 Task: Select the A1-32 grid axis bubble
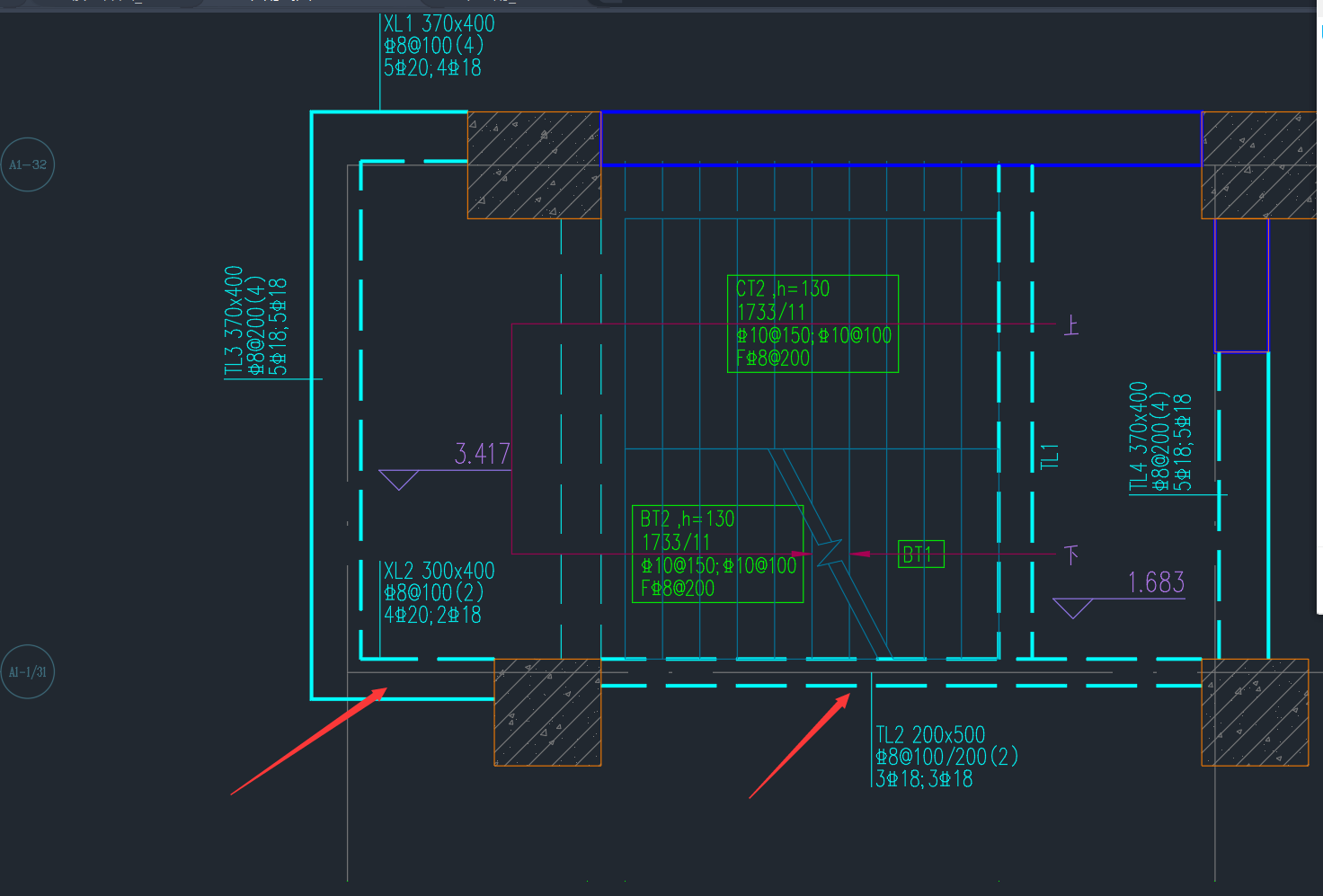click(28, 164)
